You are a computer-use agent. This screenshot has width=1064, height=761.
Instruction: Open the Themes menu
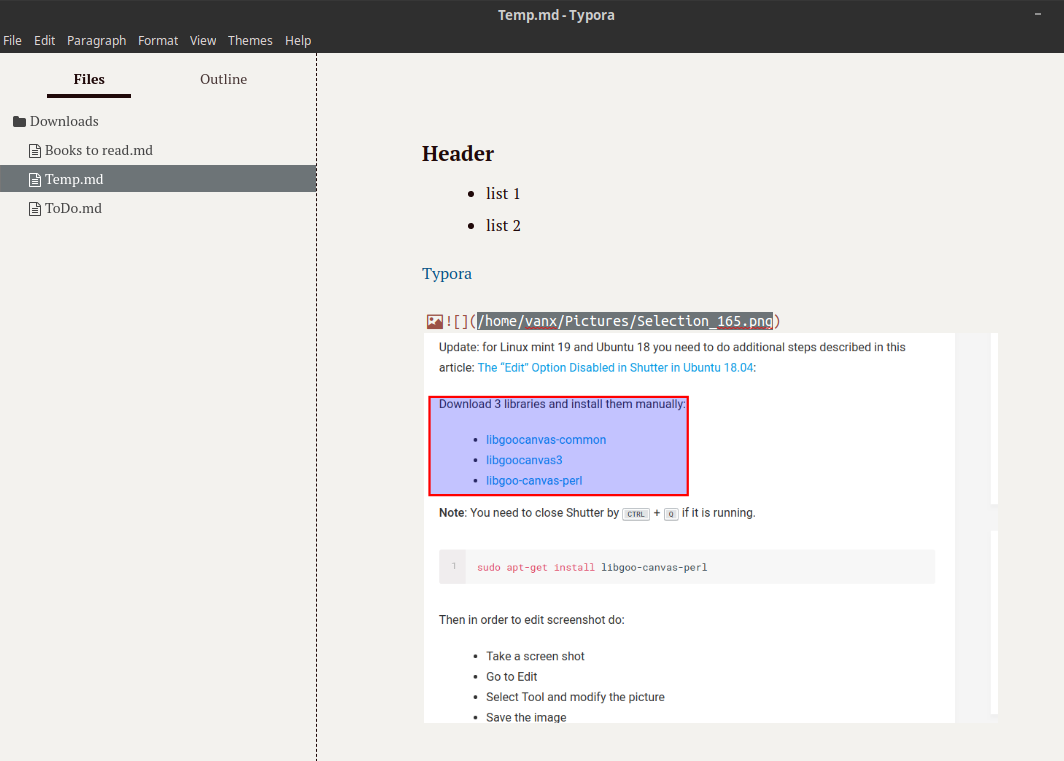point(249,40)
